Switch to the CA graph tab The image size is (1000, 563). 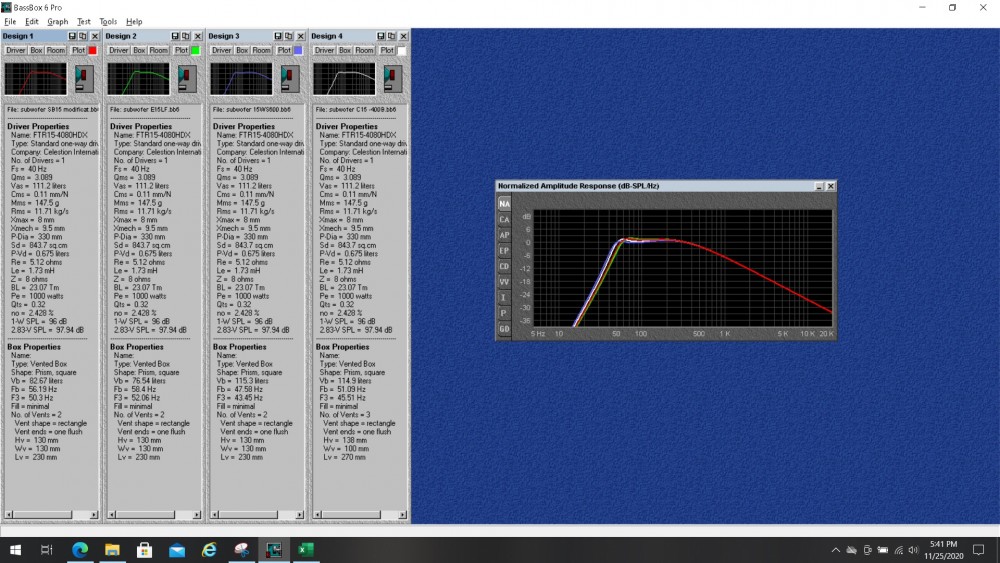[504, 219]
